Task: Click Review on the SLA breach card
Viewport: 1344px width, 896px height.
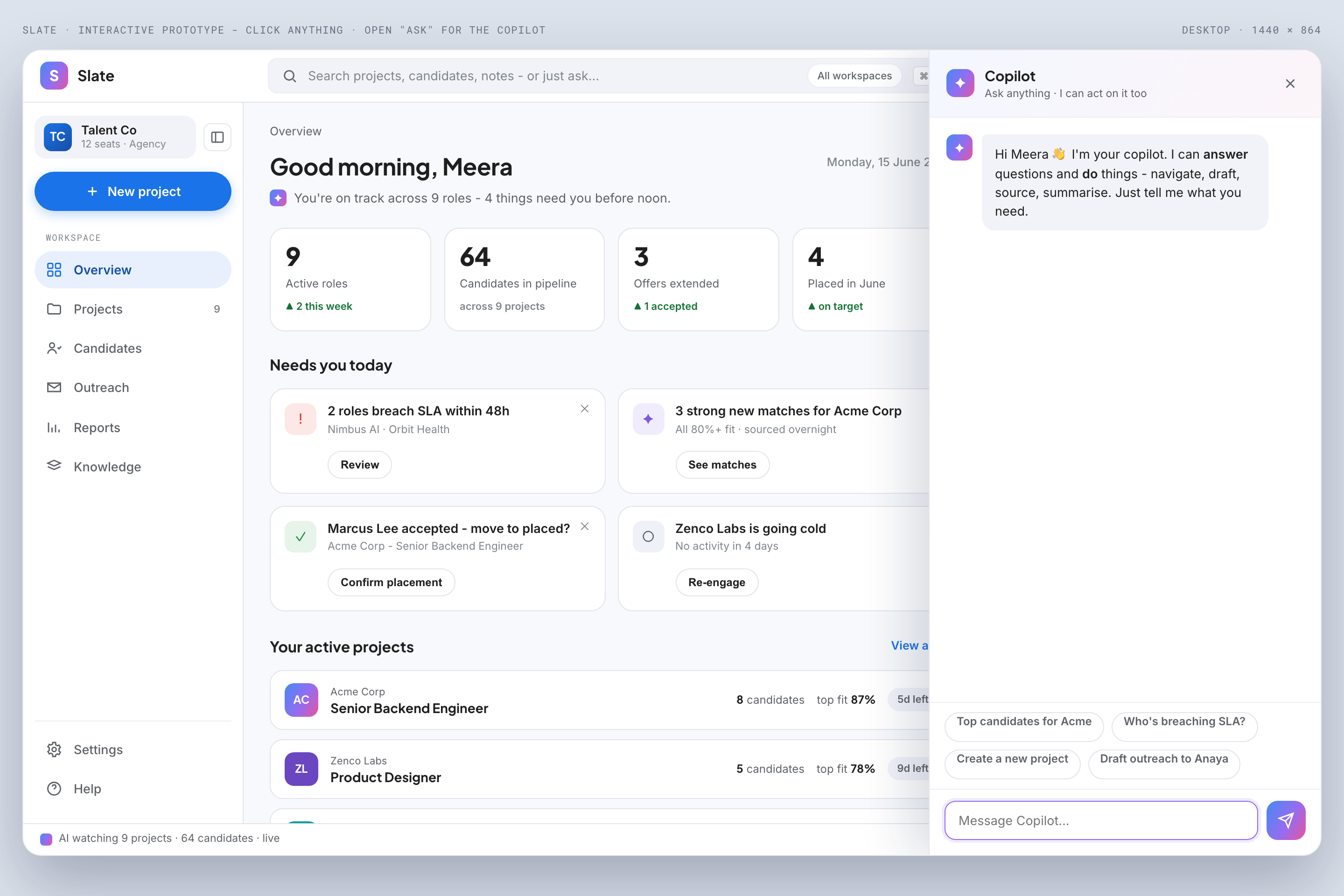Action: pos(359,465)
